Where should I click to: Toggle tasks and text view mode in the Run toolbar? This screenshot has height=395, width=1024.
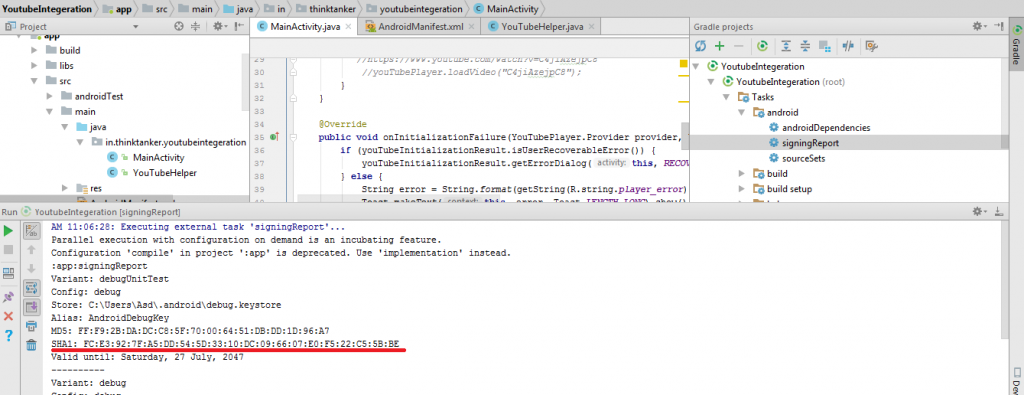[31, 230]
